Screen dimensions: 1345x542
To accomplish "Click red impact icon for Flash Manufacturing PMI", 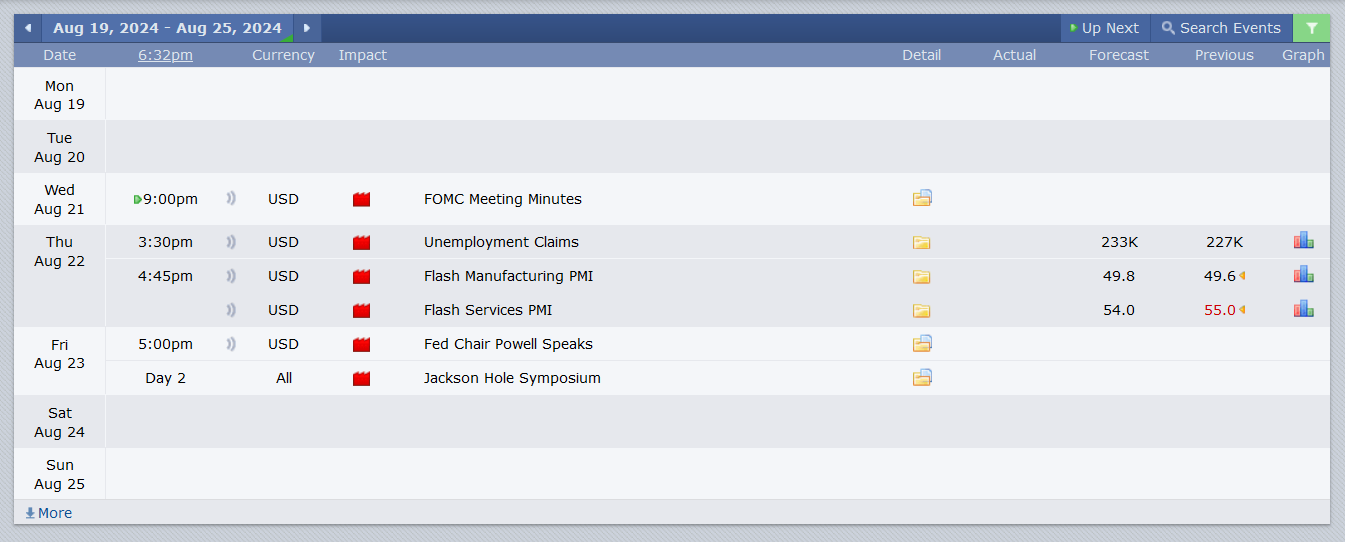I will coord(361,276).
